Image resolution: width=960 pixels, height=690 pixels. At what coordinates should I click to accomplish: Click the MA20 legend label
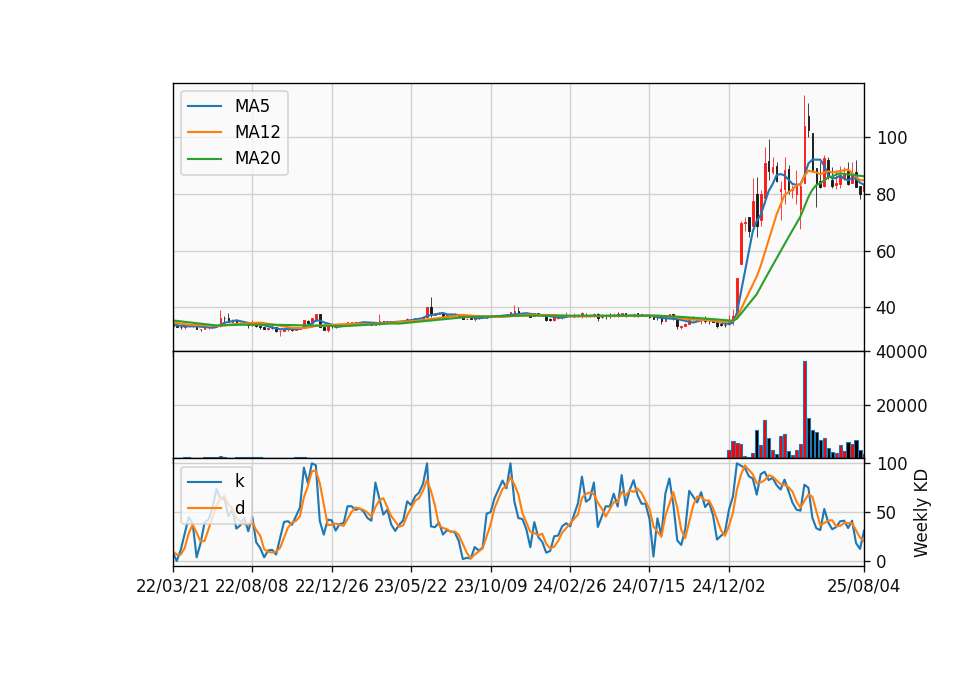tap(257, 159)
